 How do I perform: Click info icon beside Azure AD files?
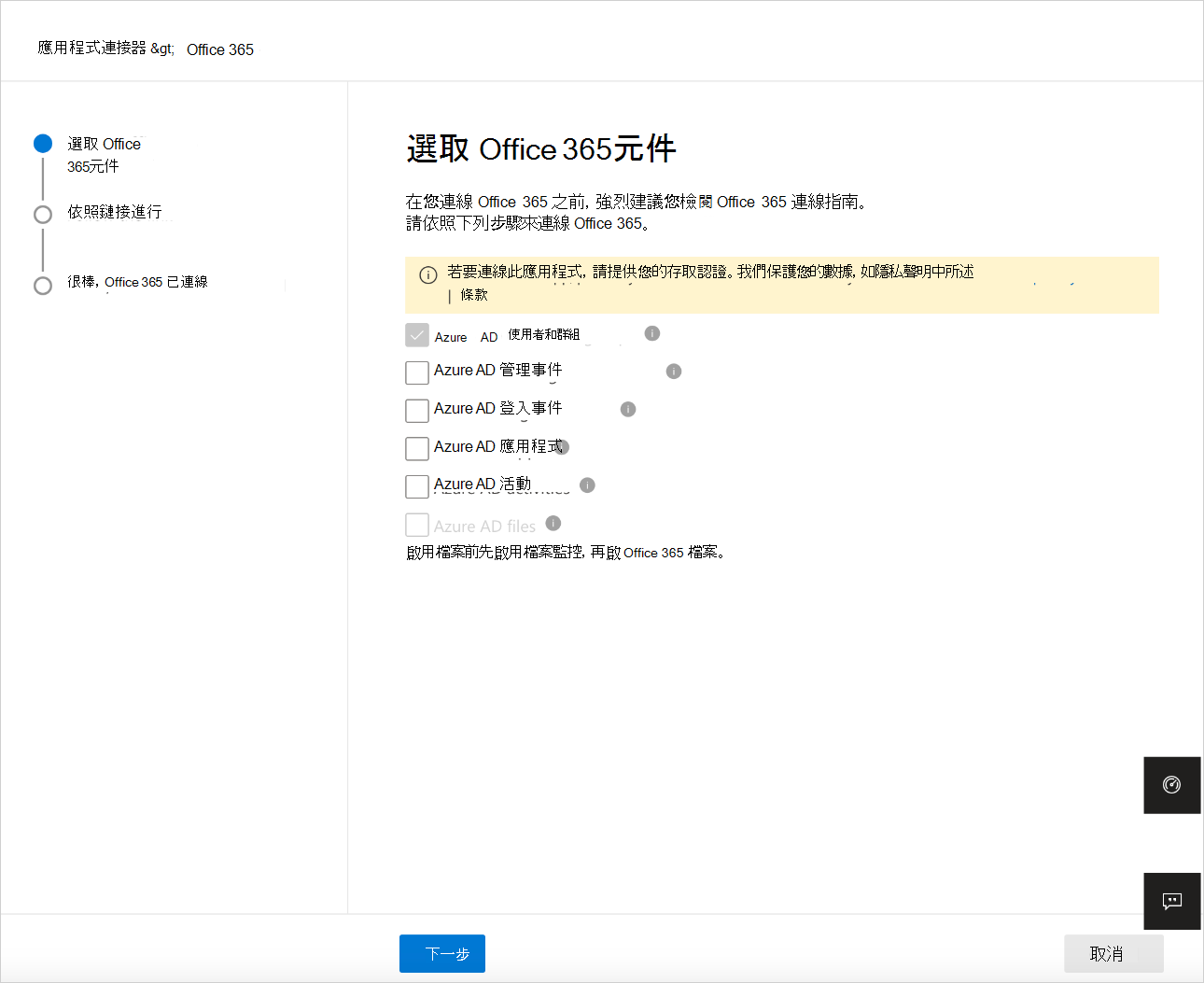(553, 523)
